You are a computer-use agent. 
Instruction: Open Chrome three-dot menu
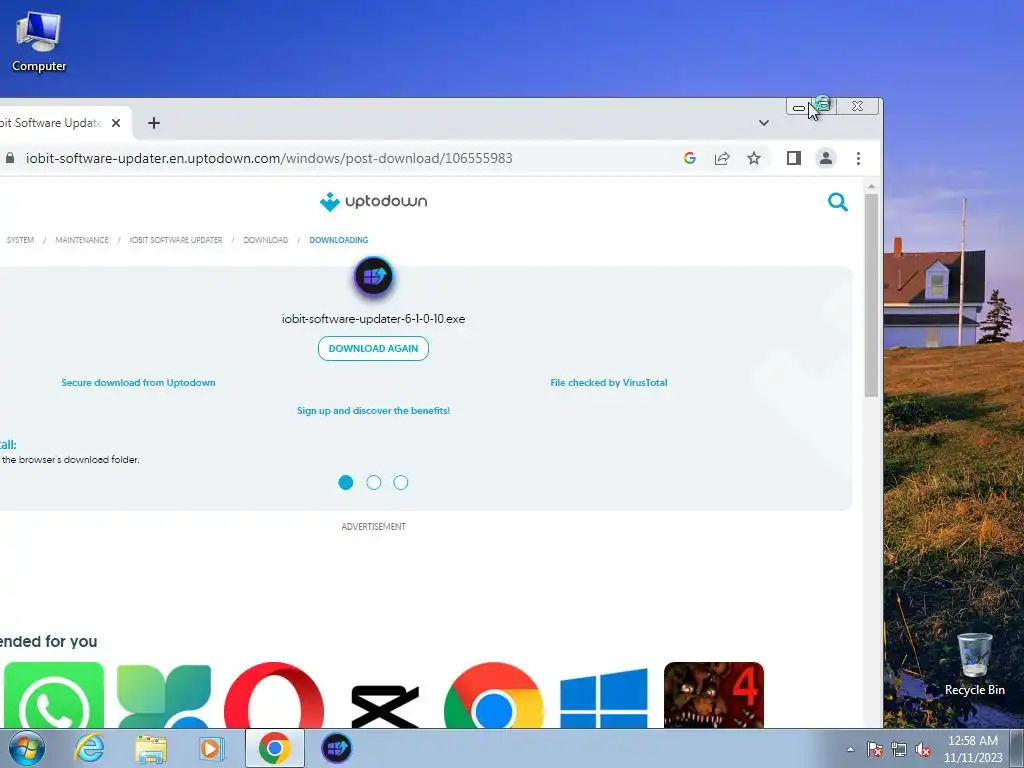coord(858,158)
